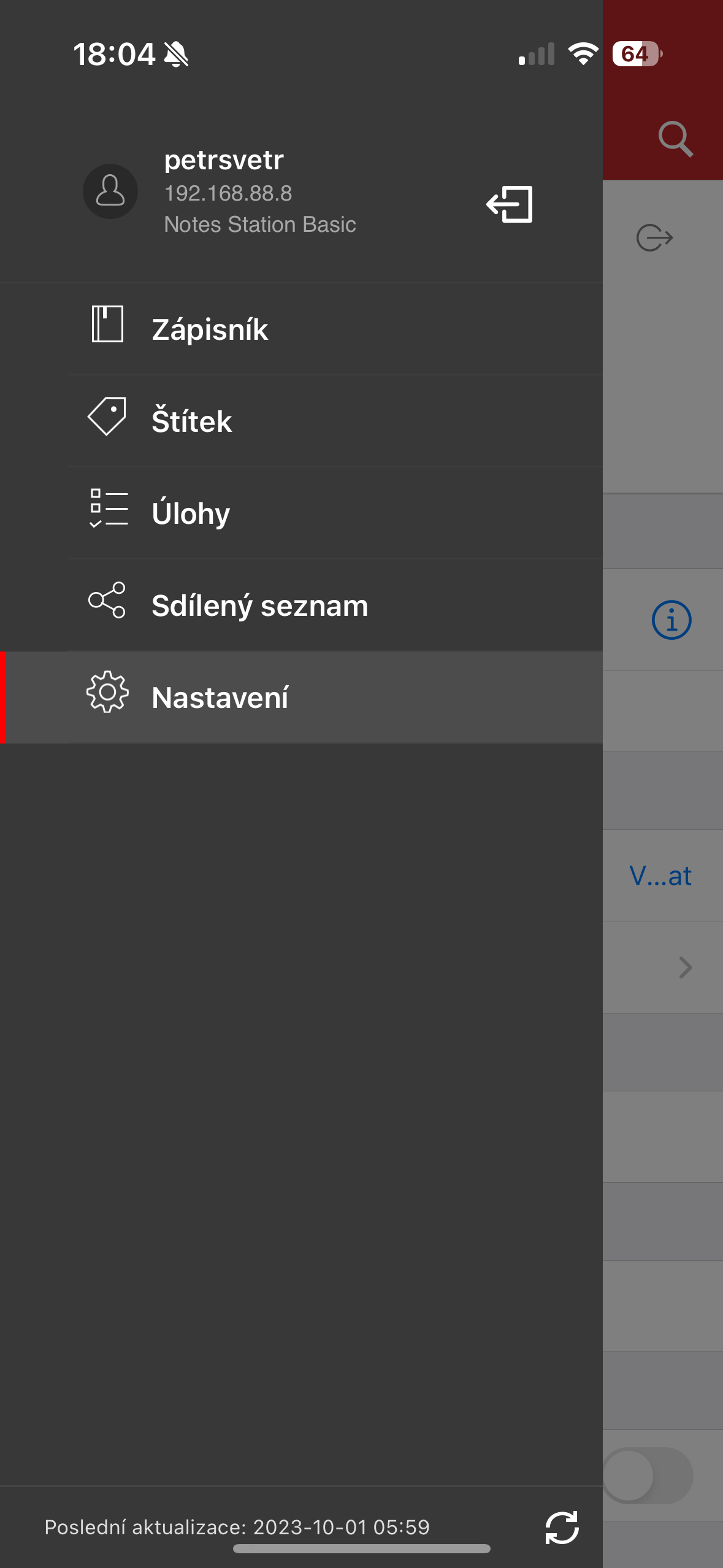723x1568 pixels.
Task: Open the truncated 'V...at' link
Action: click(x=659, y=875)
